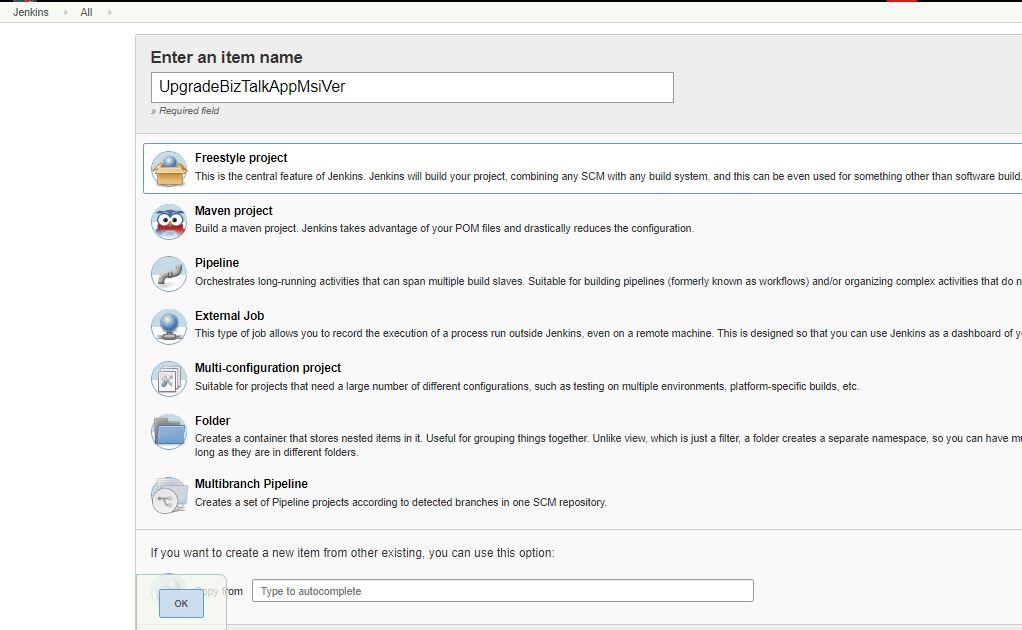Click the 'Enter an item name' heading

(x=226, y=57)
